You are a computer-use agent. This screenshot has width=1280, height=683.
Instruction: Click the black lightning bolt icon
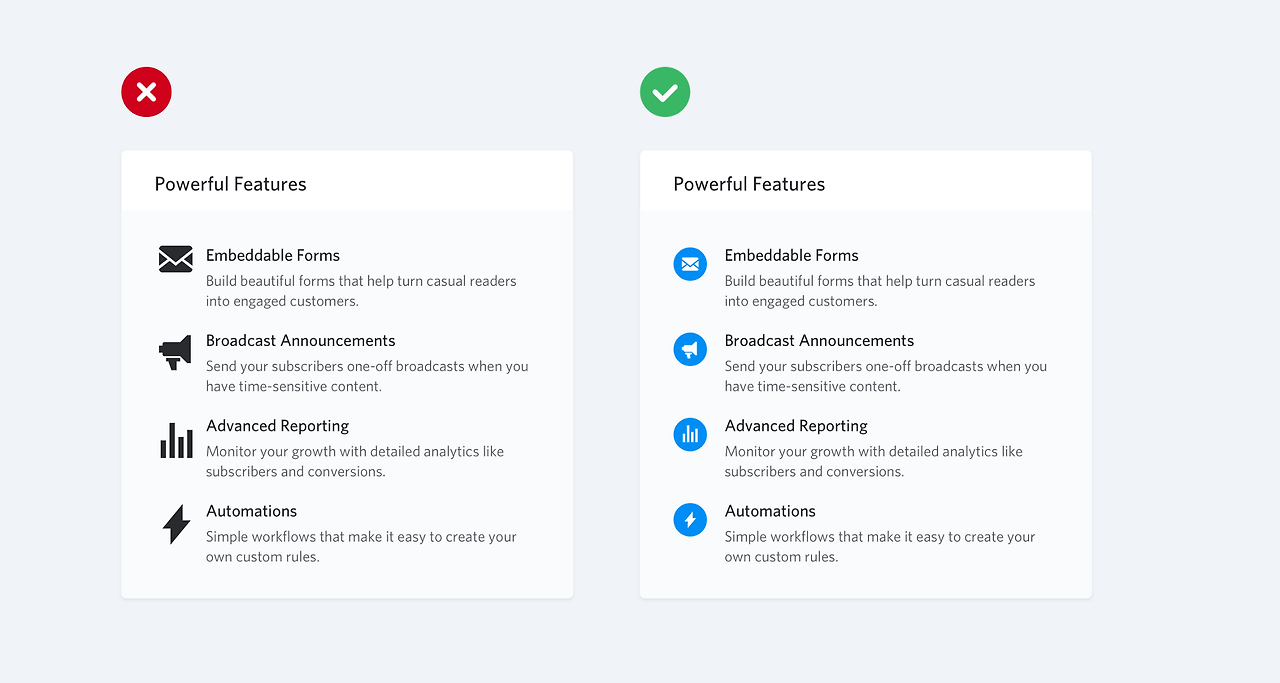[176, 524]
